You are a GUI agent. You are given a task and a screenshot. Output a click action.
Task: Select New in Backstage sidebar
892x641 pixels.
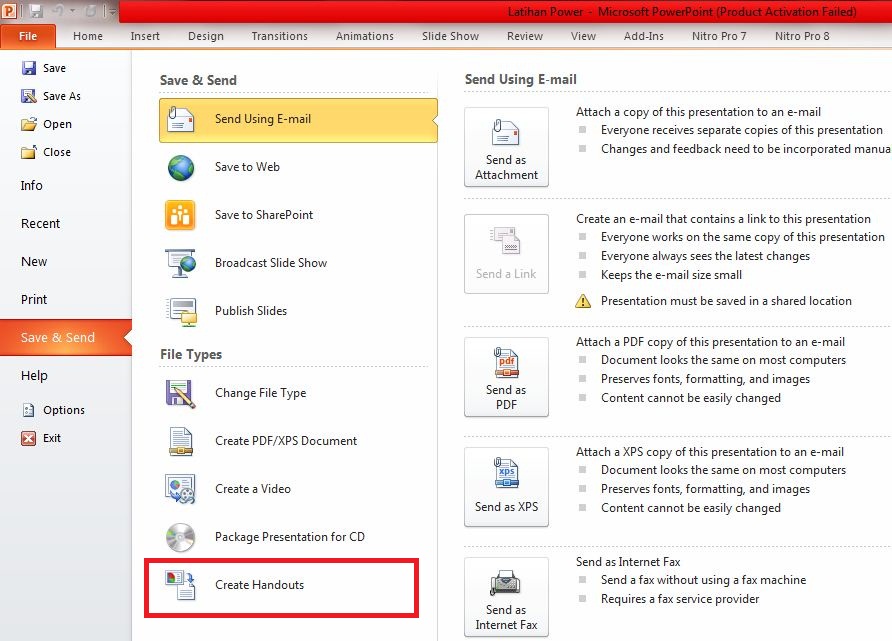pos(66,262)
